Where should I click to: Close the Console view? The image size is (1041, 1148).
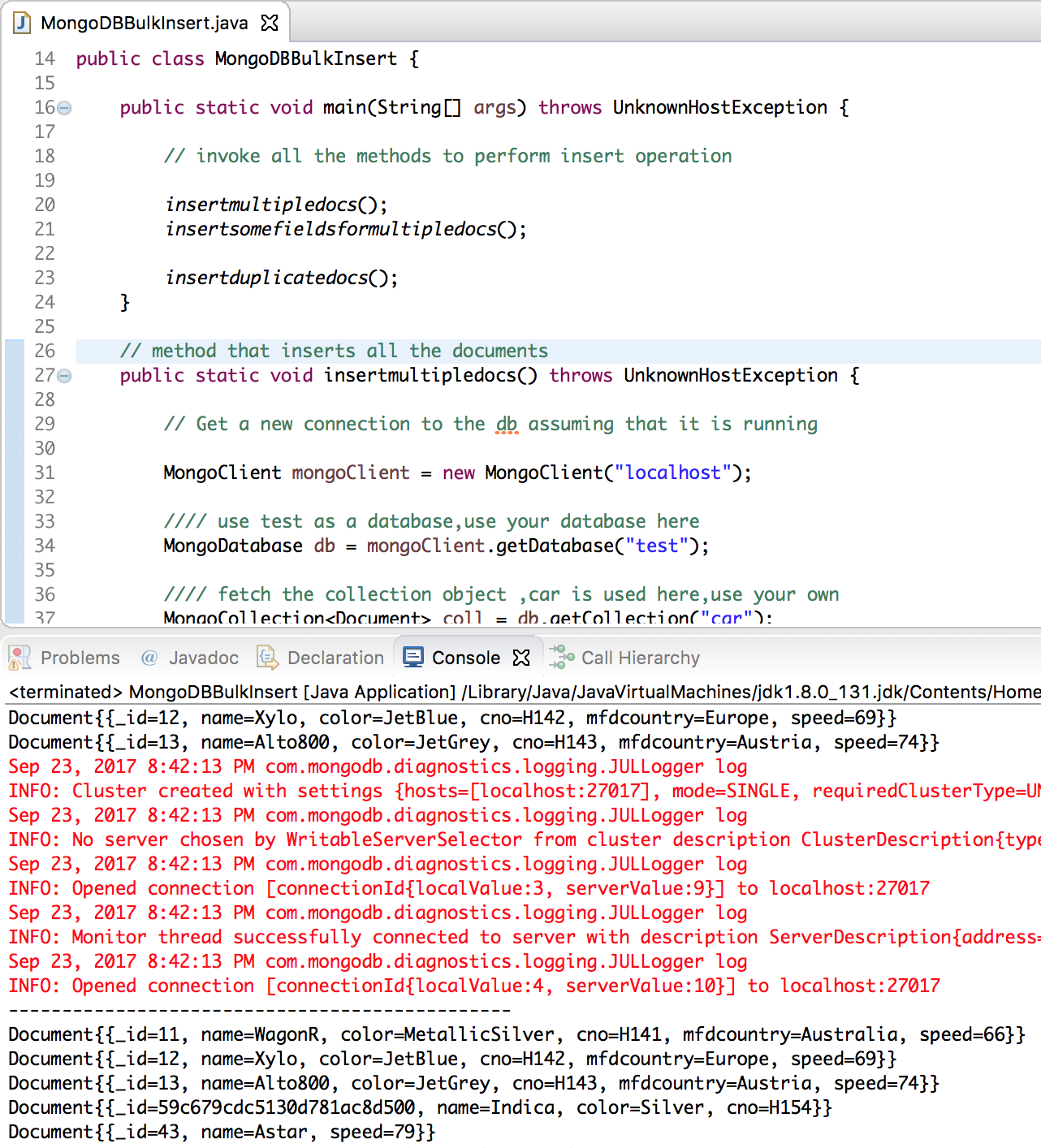coord(522,658)
